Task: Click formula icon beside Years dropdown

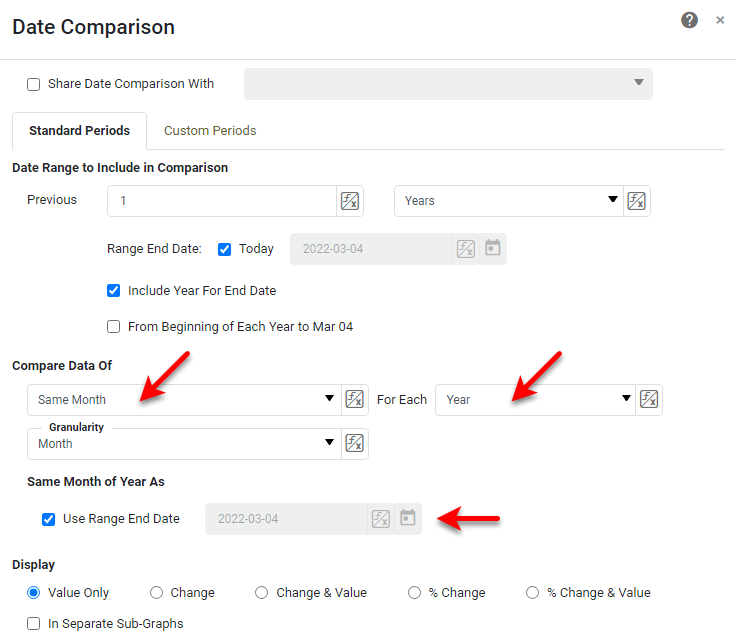Action: tap(637, 201)
